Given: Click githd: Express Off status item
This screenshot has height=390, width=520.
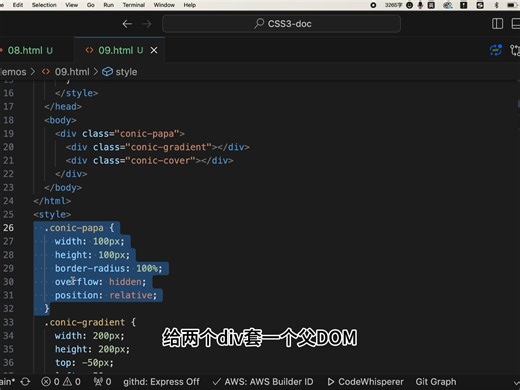Looking at the screenshot, I should click(x=161, y=382).
